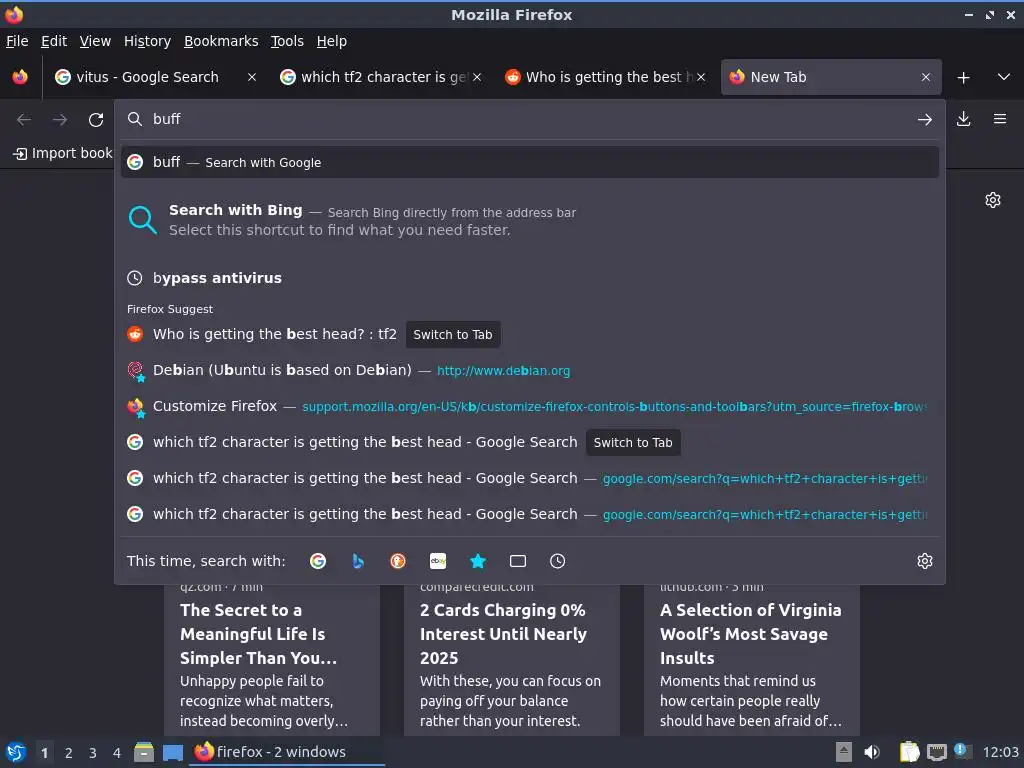
Task: Click Switch to Tab for Reddit tf2 result
Action: [x=453, y=334]
